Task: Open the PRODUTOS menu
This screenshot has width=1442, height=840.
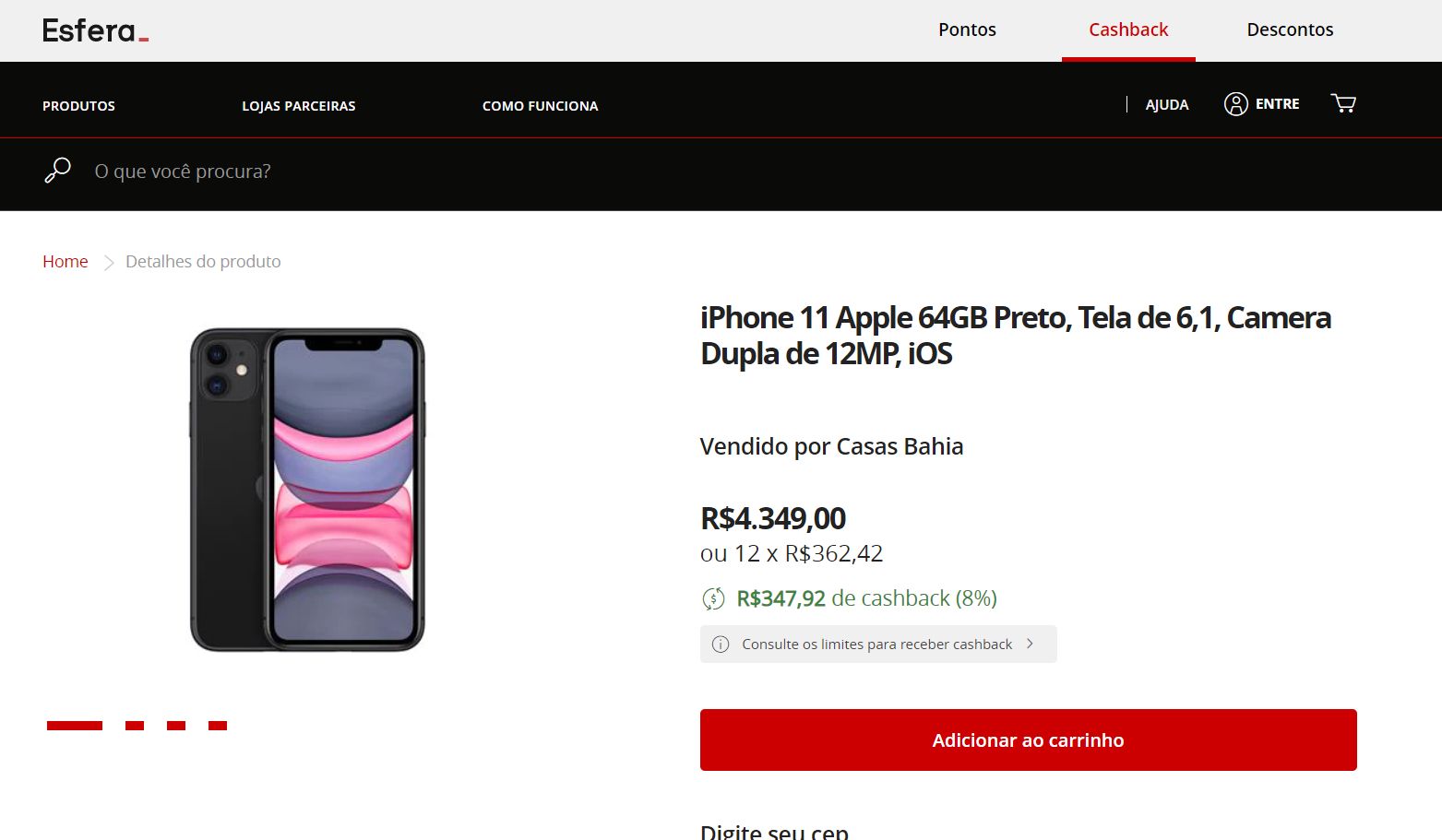Action: (x=78, y=106)
